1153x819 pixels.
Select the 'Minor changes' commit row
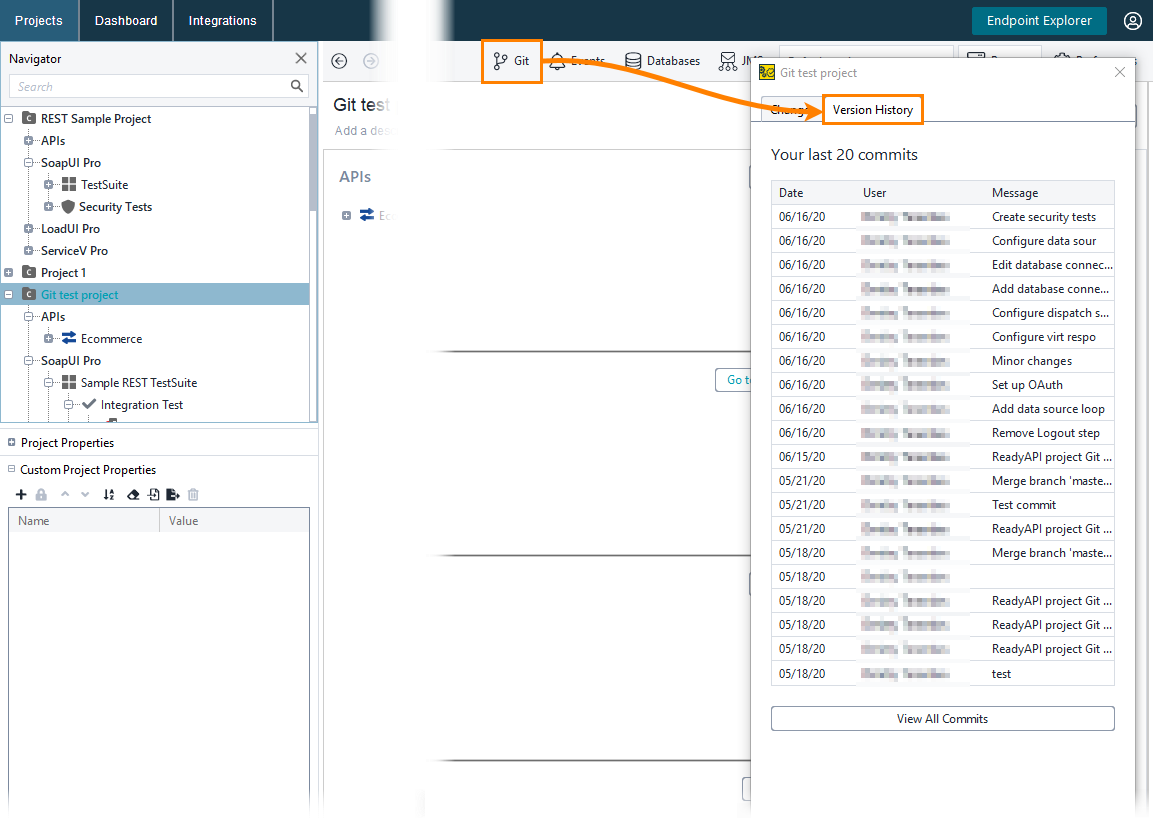click(x=943, y=361)
